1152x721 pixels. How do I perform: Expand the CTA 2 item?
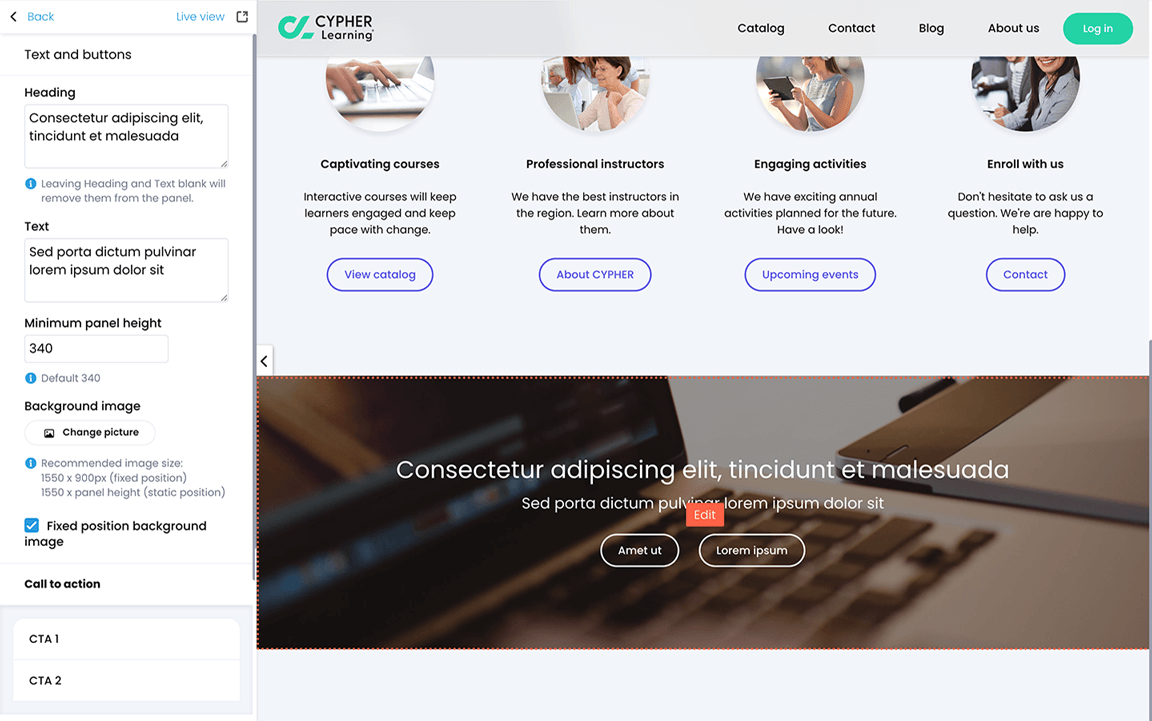[x=126, y=681]
